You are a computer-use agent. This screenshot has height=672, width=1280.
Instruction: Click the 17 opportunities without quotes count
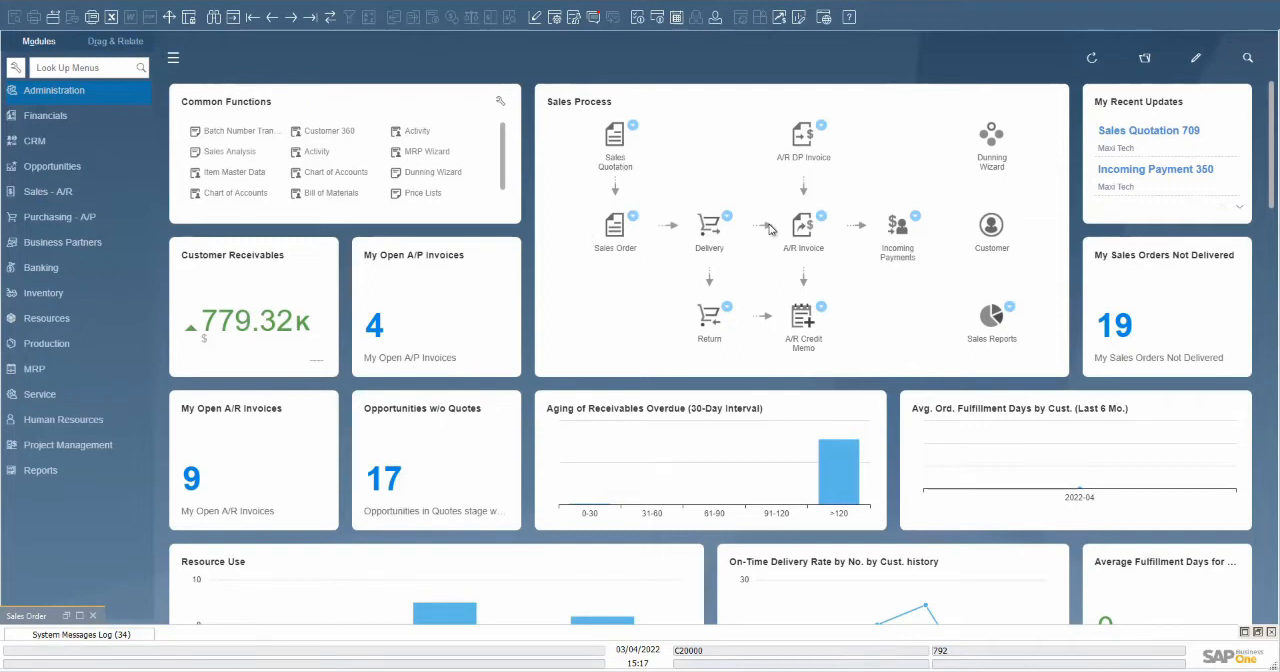(383, 479)
